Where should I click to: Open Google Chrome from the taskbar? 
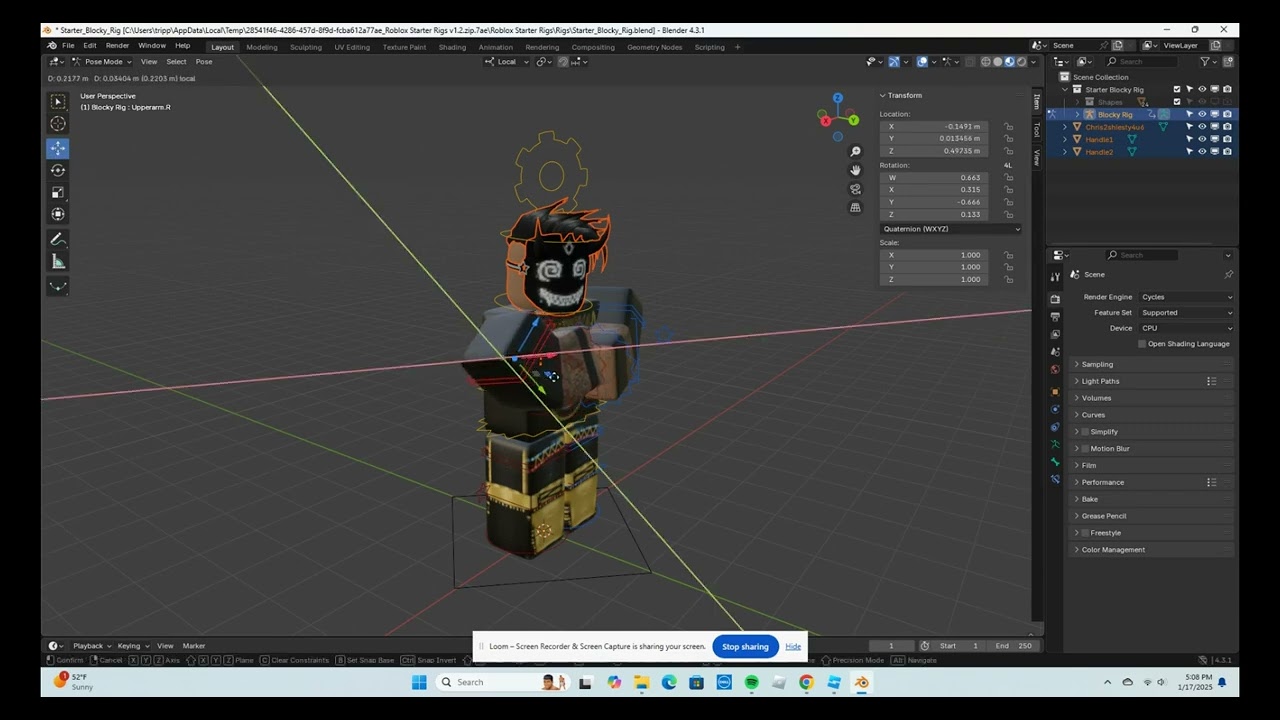(x=806, y=683)
